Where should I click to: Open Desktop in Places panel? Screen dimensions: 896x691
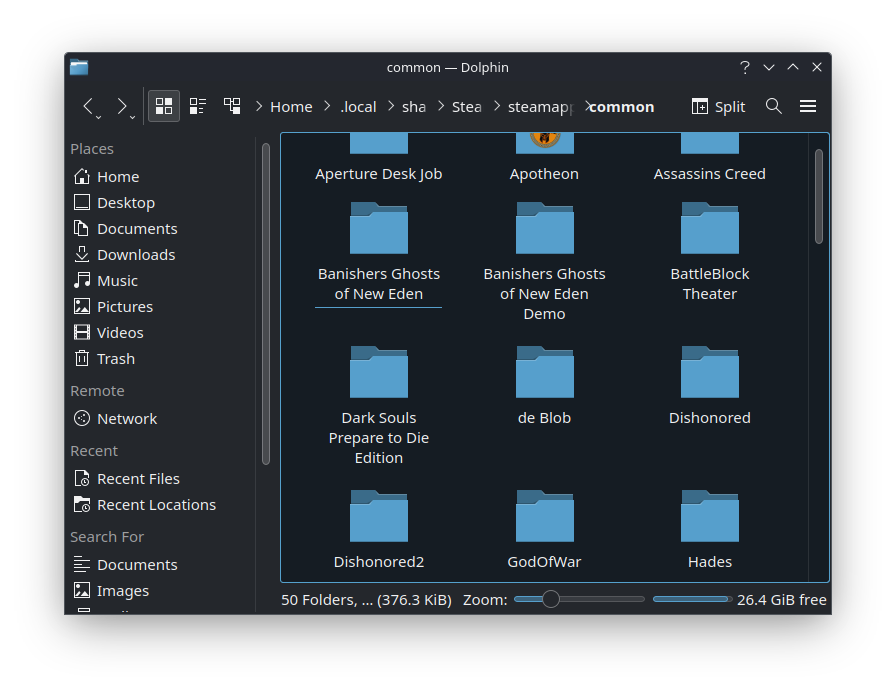[x=161, y=203]
